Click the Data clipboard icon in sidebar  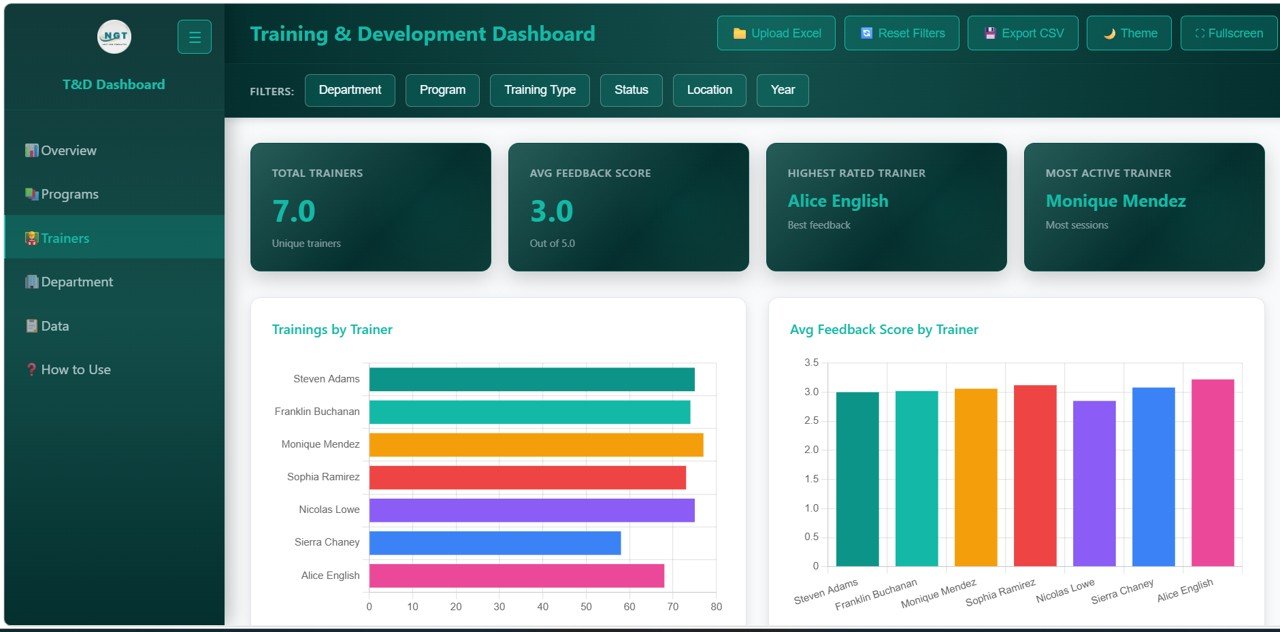[x=33, y=325]
